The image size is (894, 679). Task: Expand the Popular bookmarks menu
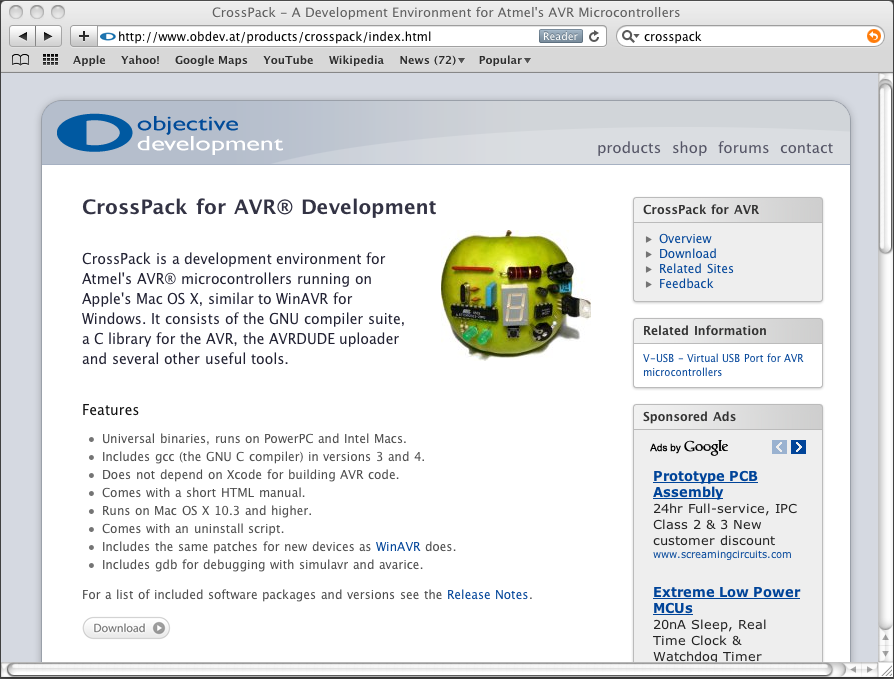click(x=505, y=60)
